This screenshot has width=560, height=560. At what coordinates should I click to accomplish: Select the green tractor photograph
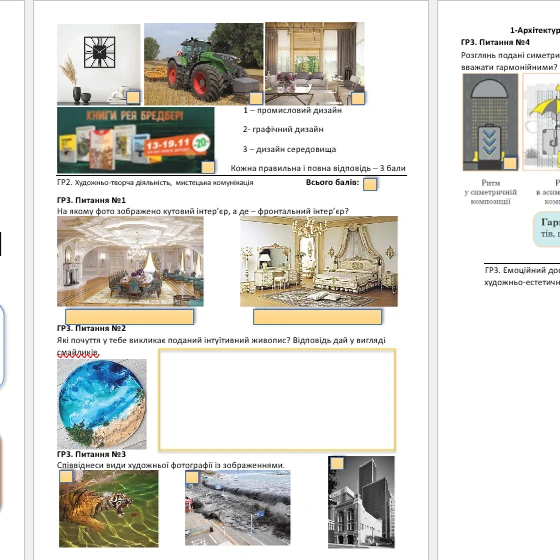tap(204, 64)
